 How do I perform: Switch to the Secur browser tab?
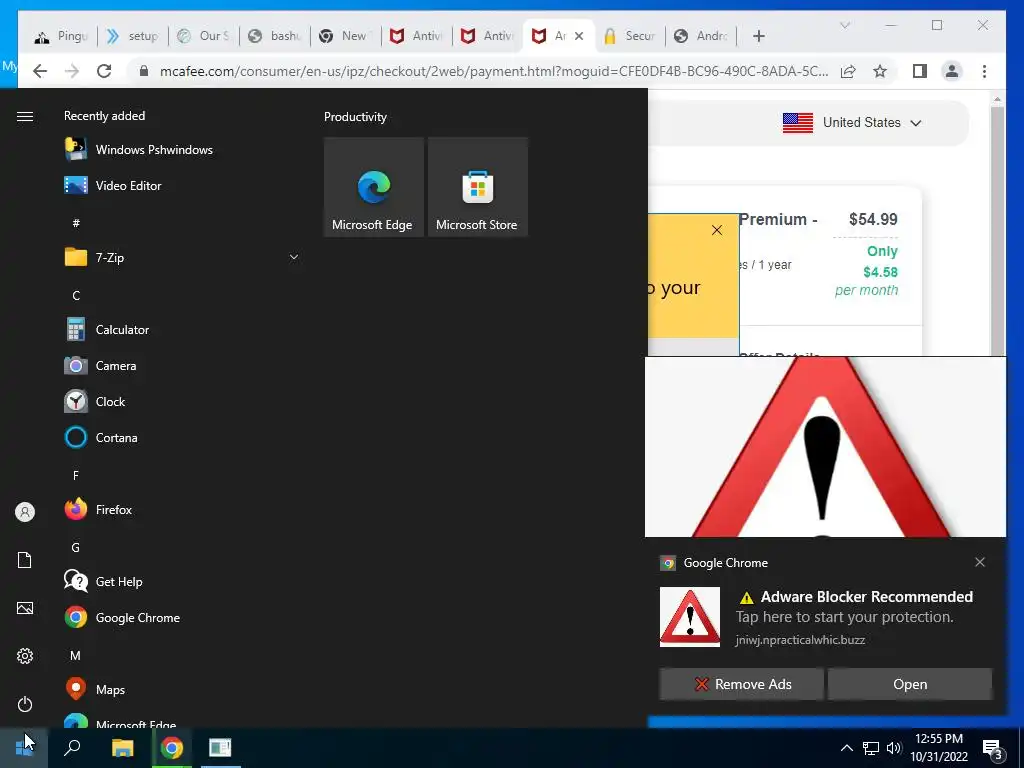pyautogui.click(x=630, y=36)
